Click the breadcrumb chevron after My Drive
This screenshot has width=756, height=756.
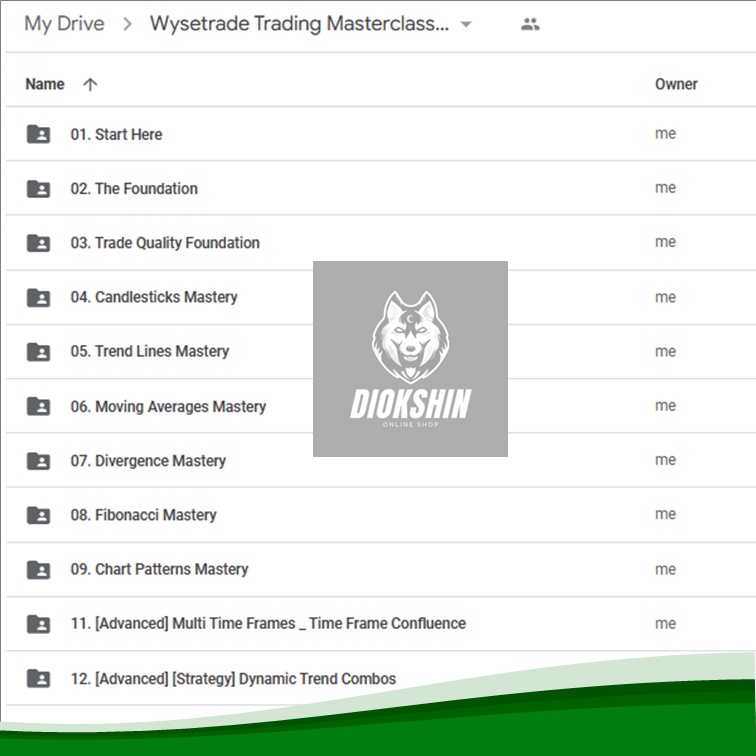click(x=127, y=24)
